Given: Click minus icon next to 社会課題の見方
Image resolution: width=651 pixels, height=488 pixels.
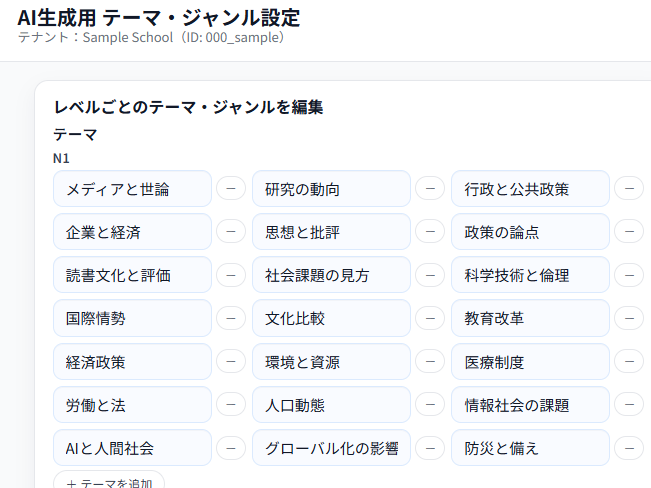Looking at the screenshot, I should pyautogui.click(x=430, y=275).
